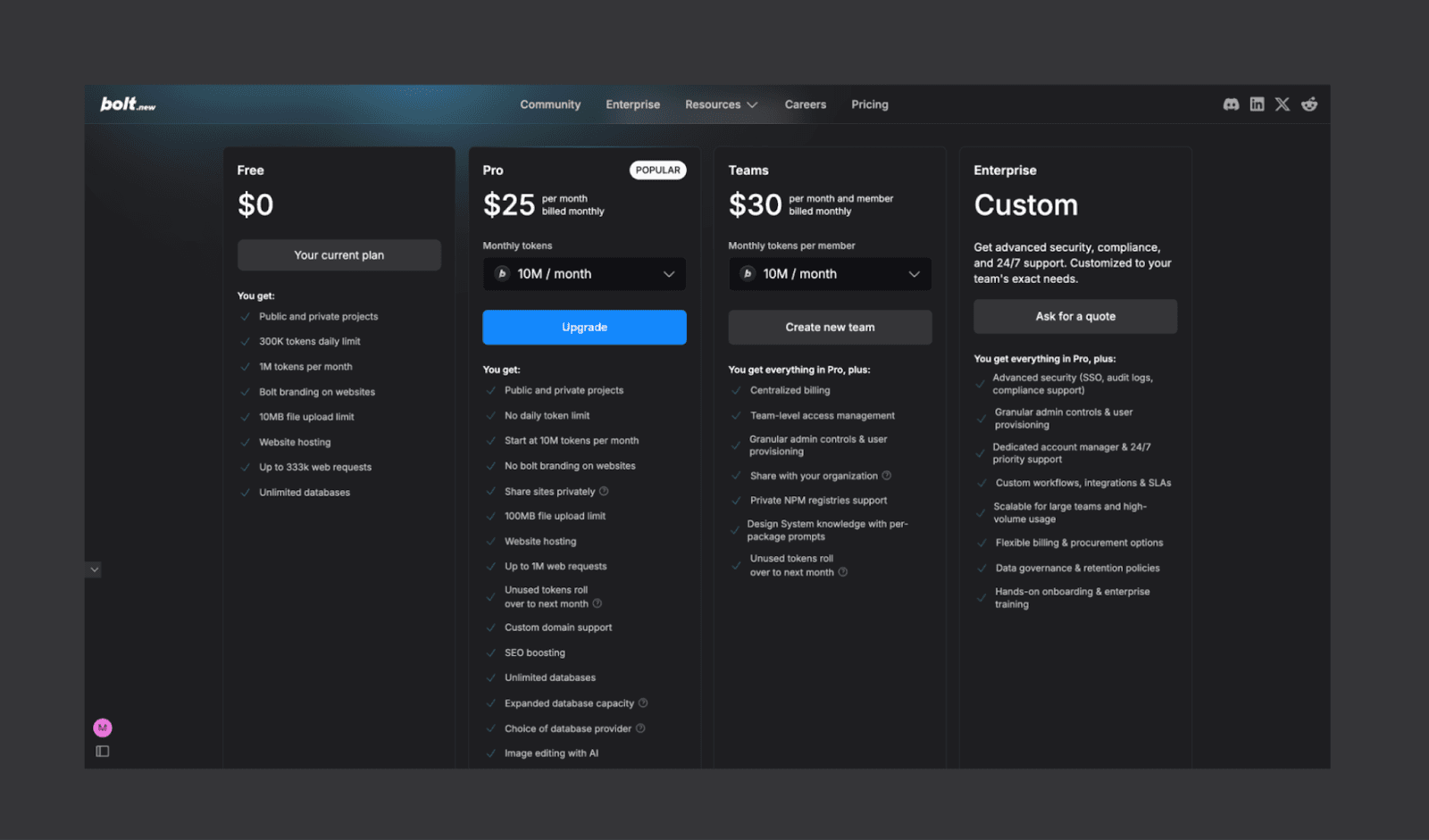The image size is (1429, 840).
Task: Open the Careers page
Action: [806, 104]
